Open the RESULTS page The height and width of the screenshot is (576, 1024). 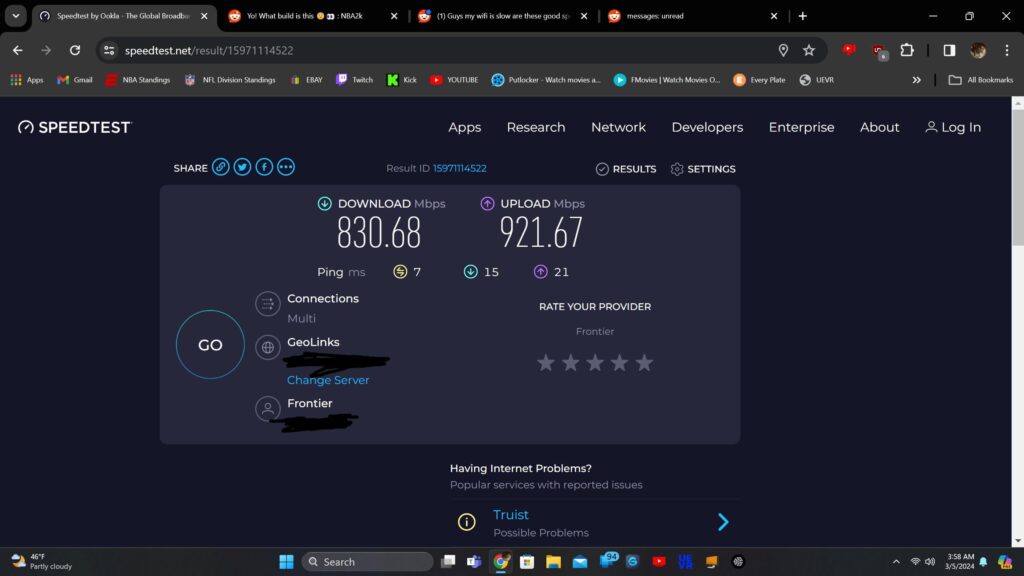626,168
